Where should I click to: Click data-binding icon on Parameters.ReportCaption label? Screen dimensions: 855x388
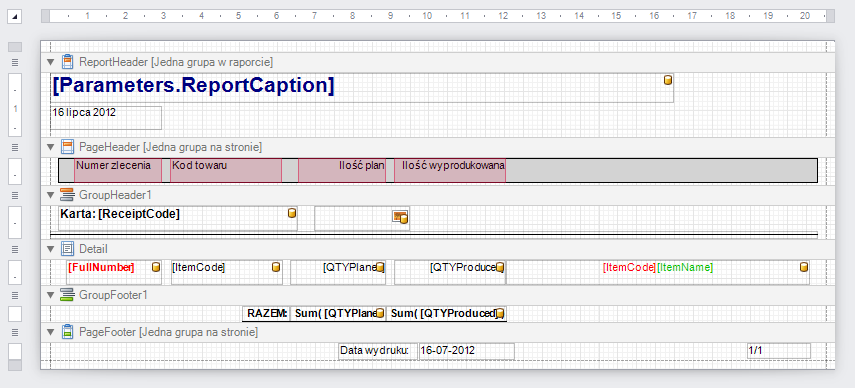tap(667, 80)
